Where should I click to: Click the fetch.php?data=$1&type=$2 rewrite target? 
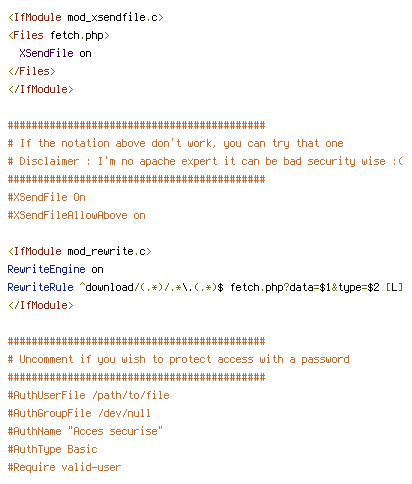tap(305, 287)
